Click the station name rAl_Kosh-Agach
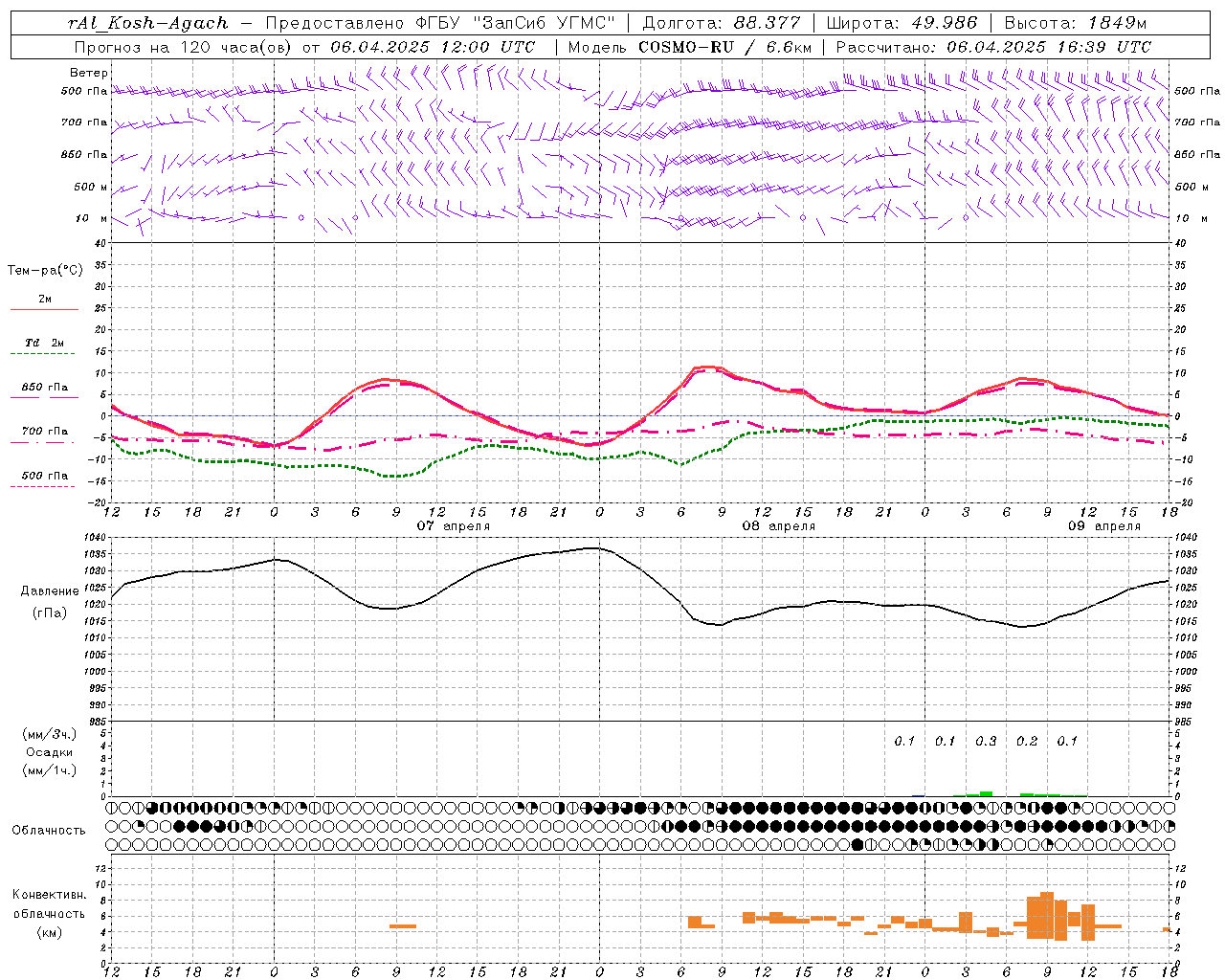 [148, 23]
